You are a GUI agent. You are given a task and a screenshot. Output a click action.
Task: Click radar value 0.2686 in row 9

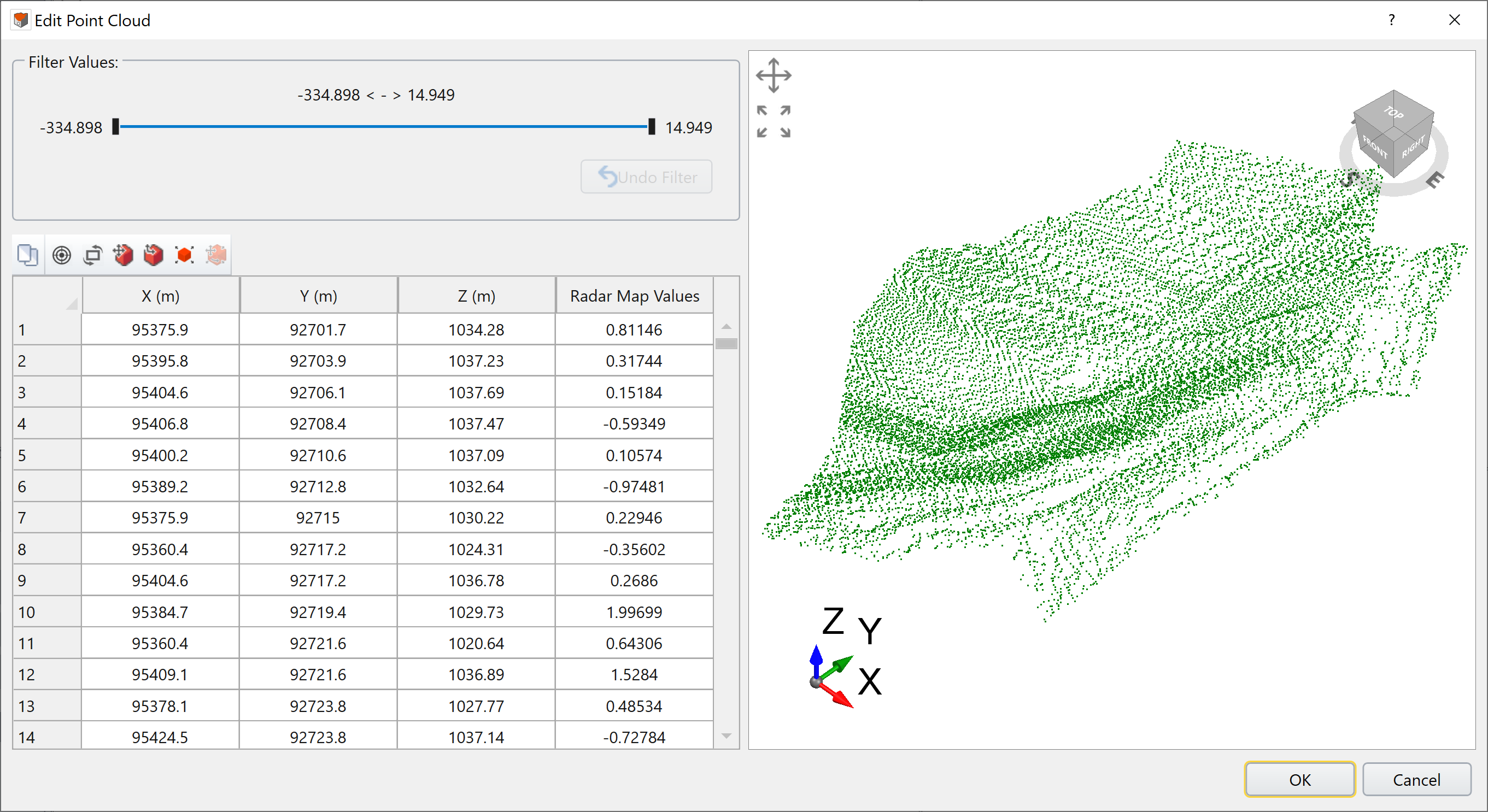point(634,580)
